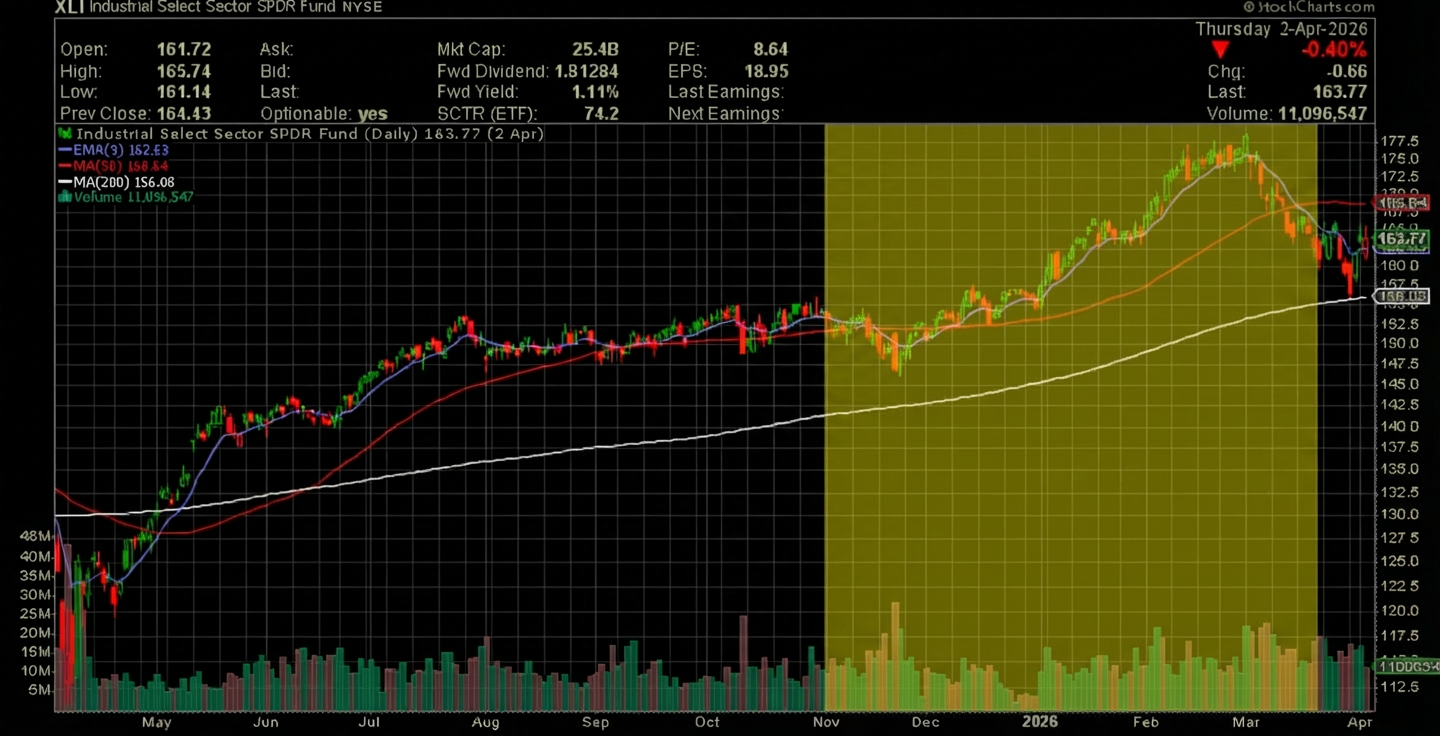Open the StockCharts.com watermark link

tap(1308, 7)
